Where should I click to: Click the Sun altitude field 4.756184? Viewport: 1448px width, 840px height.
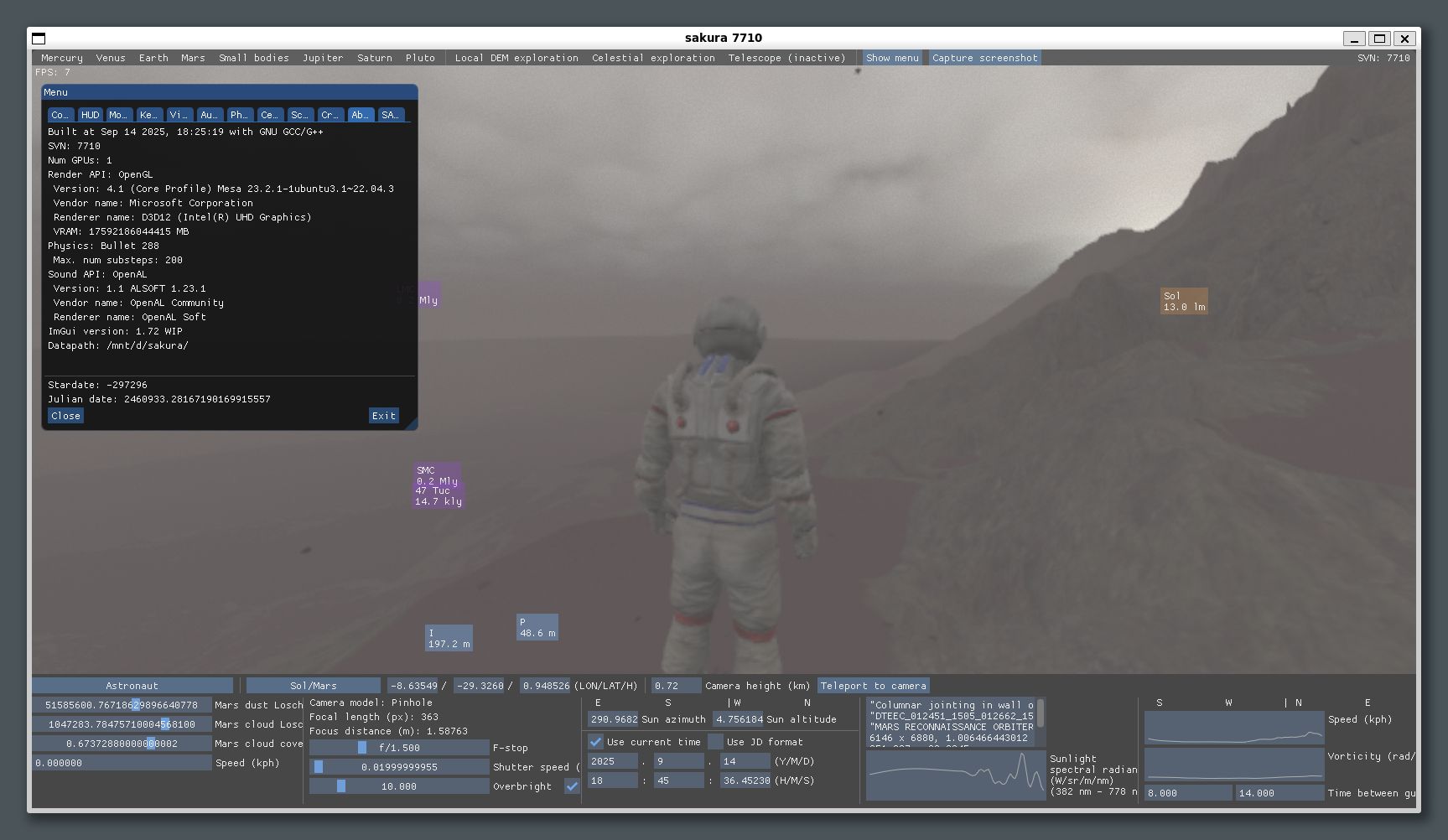coord(738,719)
